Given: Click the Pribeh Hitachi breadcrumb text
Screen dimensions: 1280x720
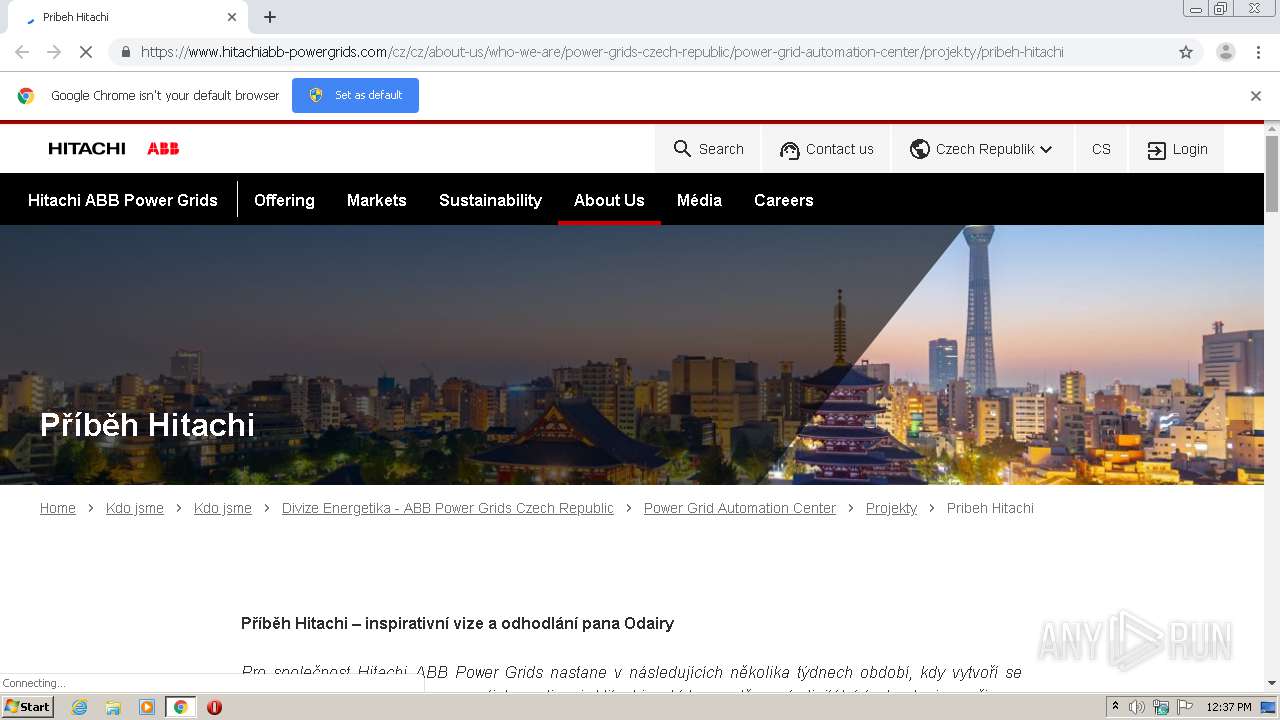Looking at the screenshot, I should click(x=990, y=508).
